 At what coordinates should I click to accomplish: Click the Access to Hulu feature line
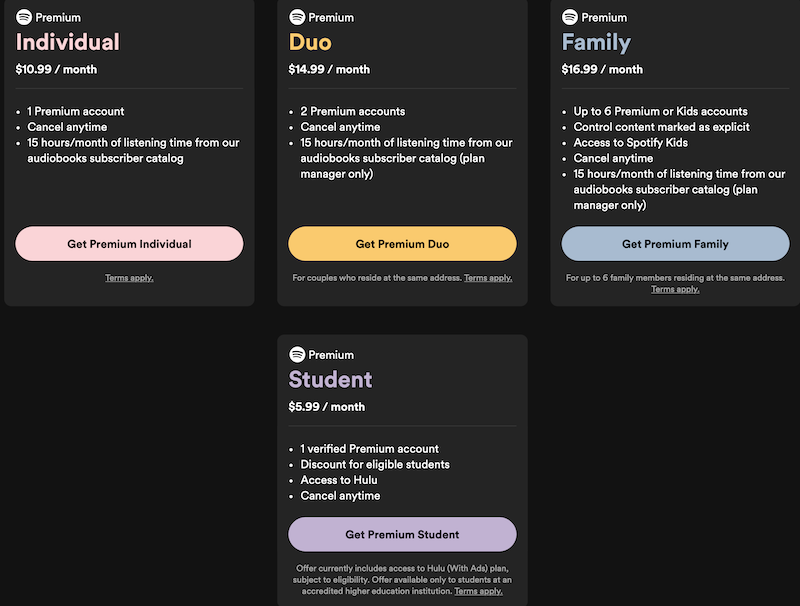(x=340, y=480)
